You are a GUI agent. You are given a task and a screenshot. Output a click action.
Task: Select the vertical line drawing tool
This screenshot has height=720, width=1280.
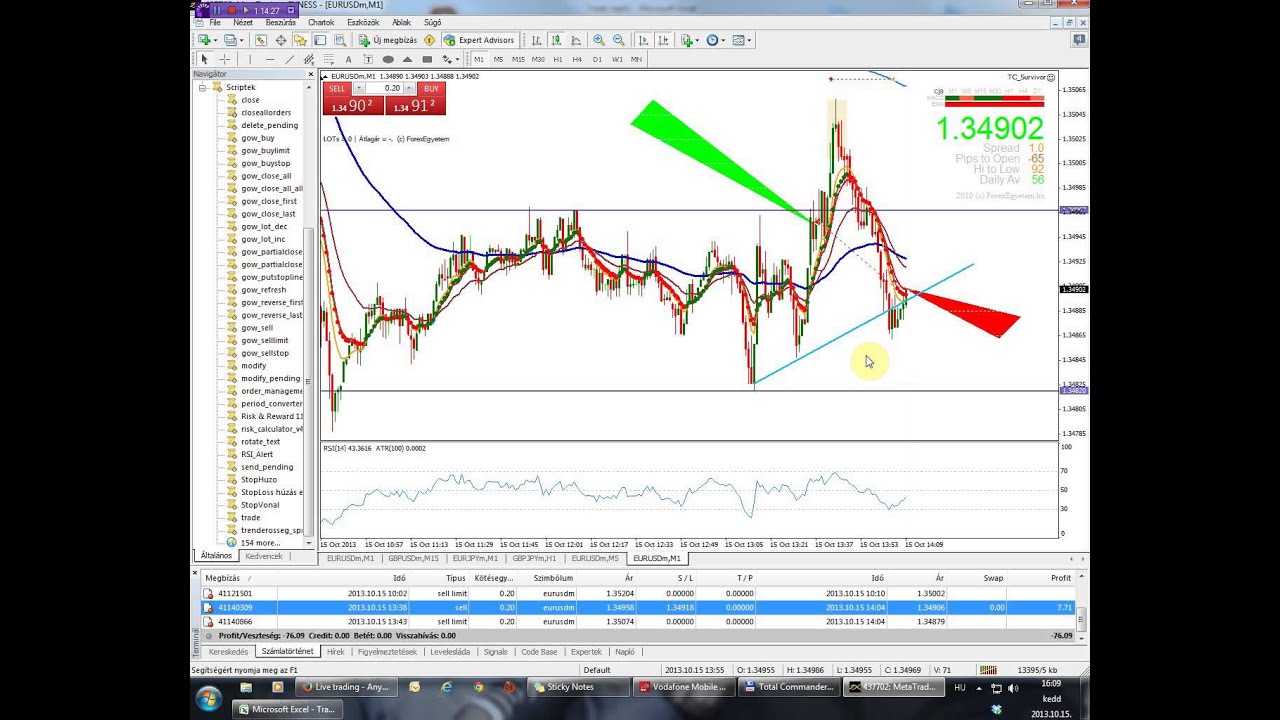click(250, 59)
